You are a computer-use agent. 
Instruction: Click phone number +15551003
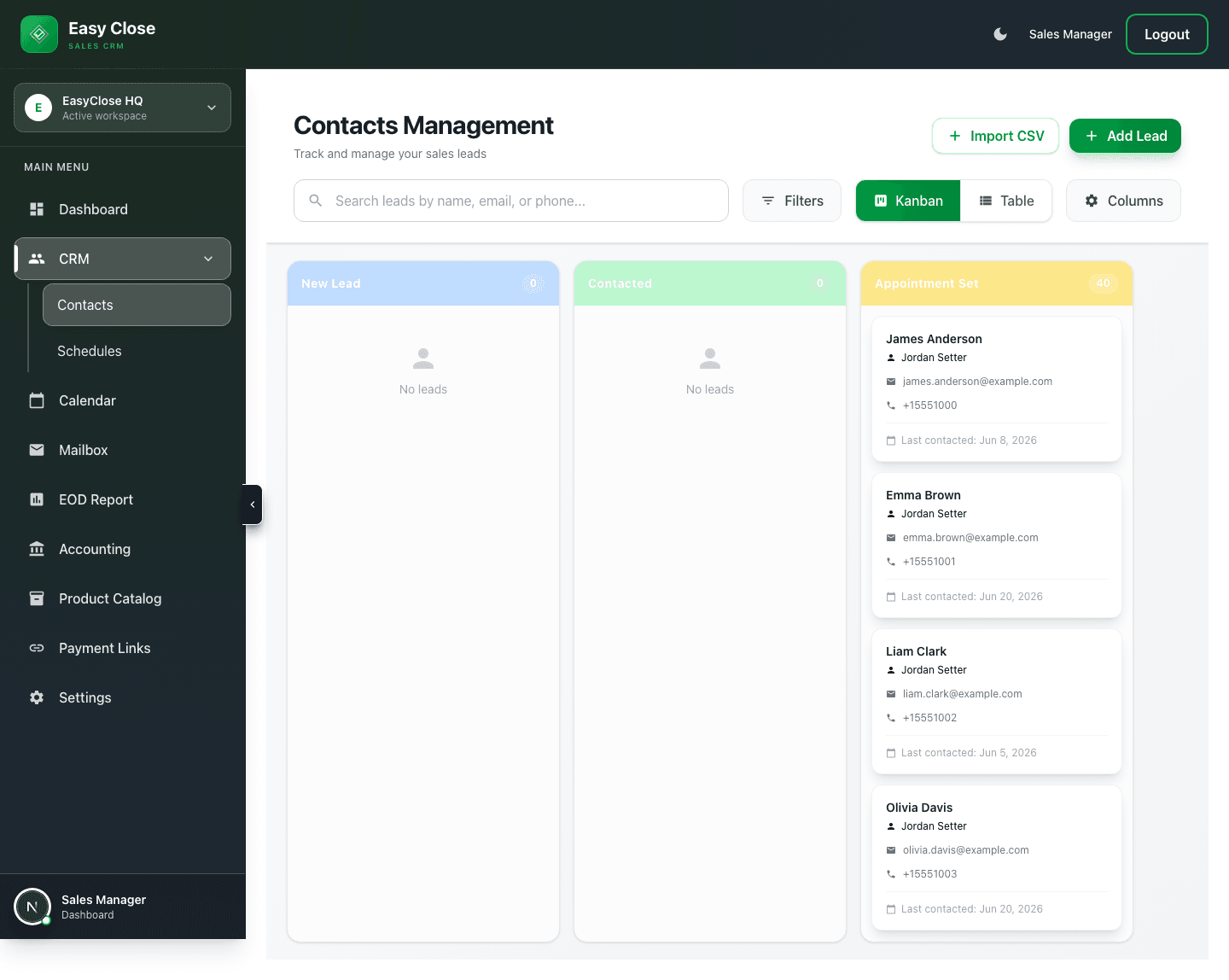[930, 874]
